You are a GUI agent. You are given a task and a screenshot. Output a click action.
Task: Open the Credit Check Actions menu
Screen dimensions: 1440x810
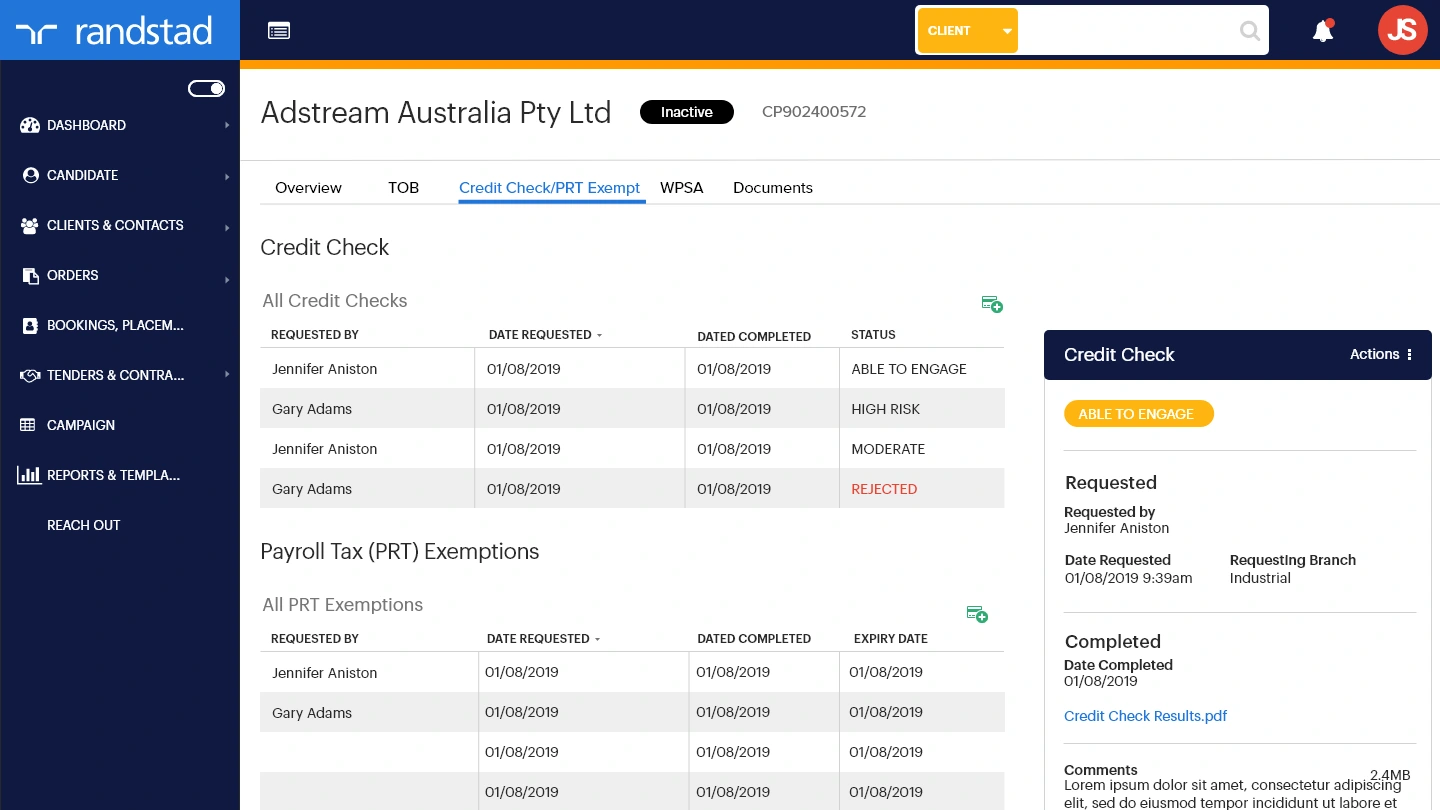pyautogui.click(x=1381, y=354)
